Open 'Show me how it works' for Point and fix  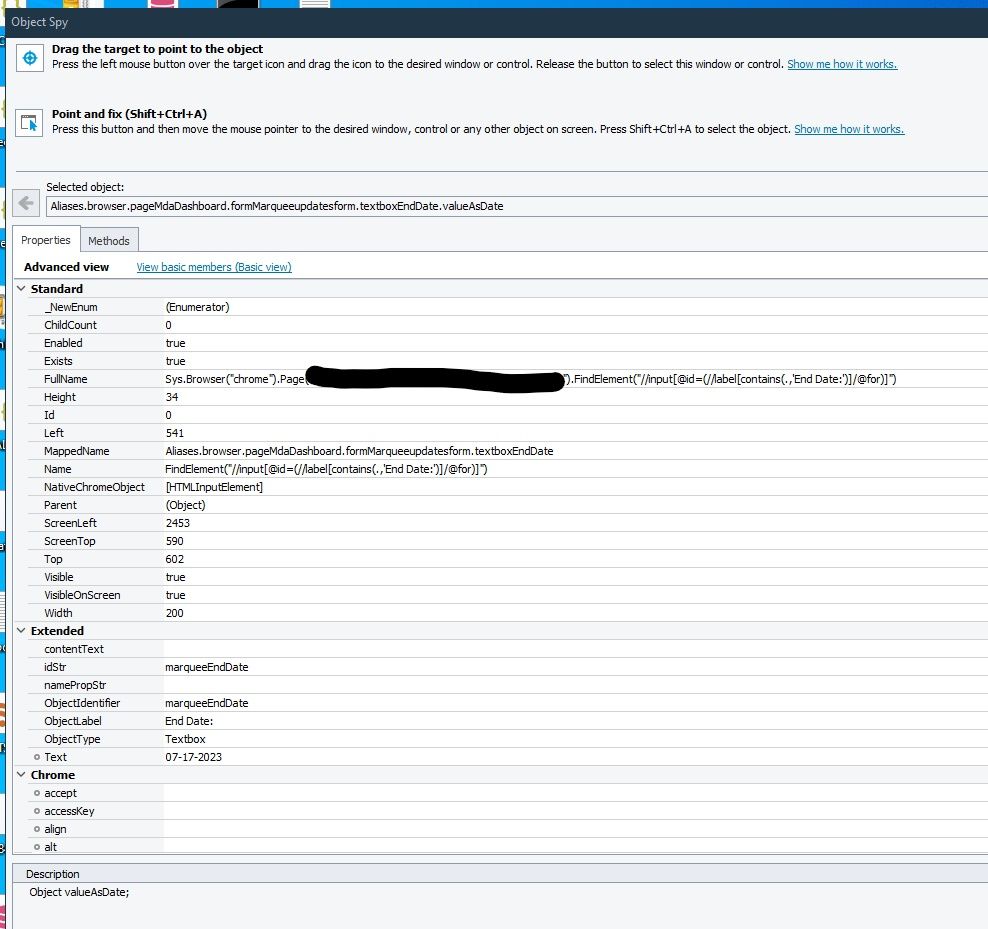point(849,129)
